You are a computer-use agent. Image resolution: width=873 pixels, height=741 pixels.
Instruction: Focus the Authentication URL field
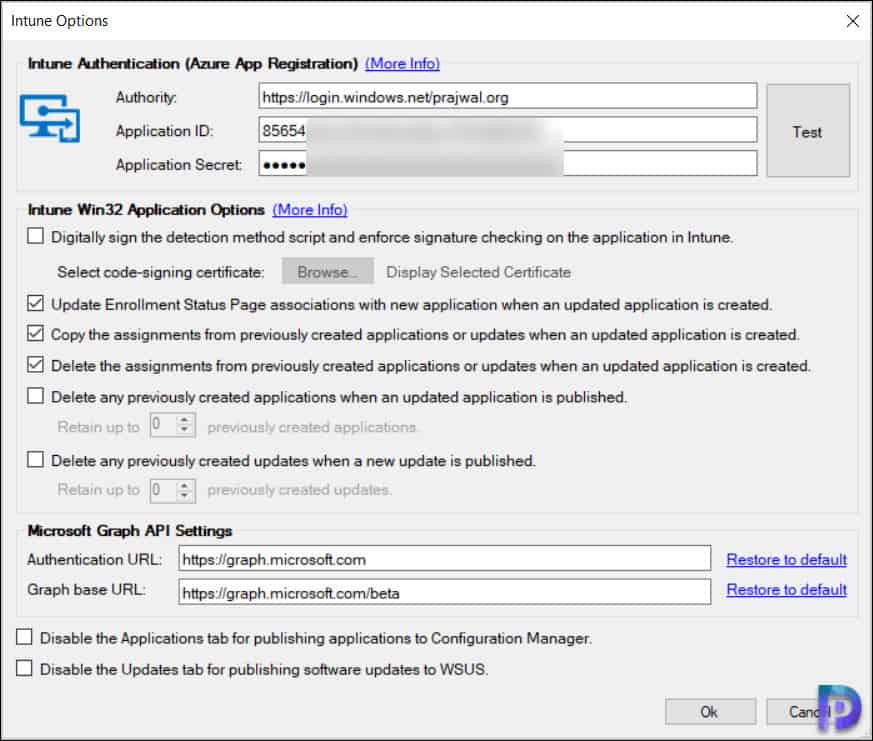(444, 558)
